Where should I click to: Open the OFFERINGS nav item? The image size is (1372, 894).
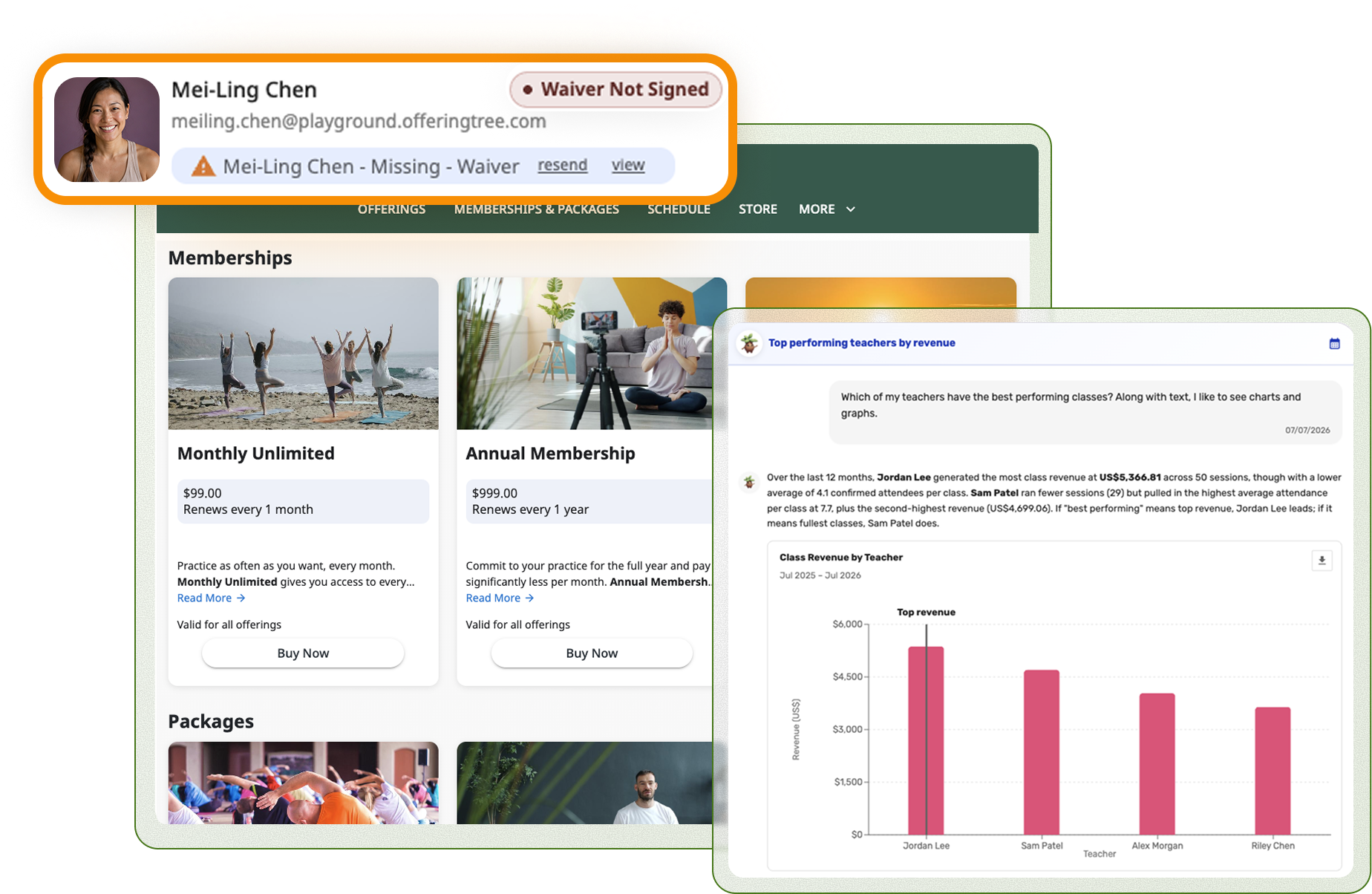[391, 209]
